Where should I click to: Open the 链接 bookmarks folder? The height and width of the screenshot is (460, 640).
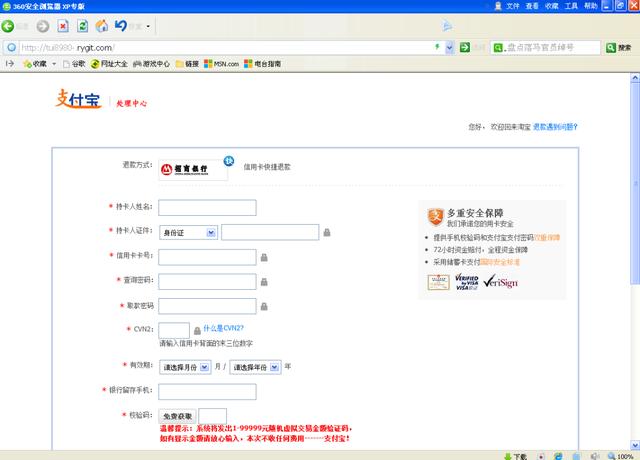[x=187, y=64]
